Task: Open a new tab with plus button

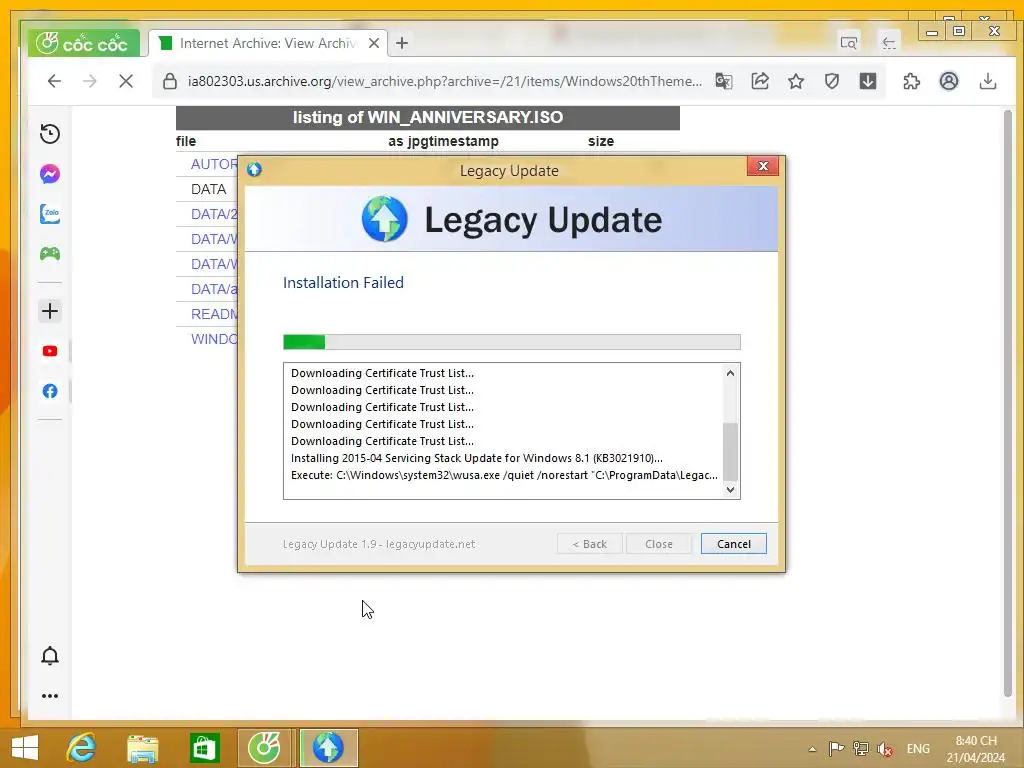Action: [402, 43]
